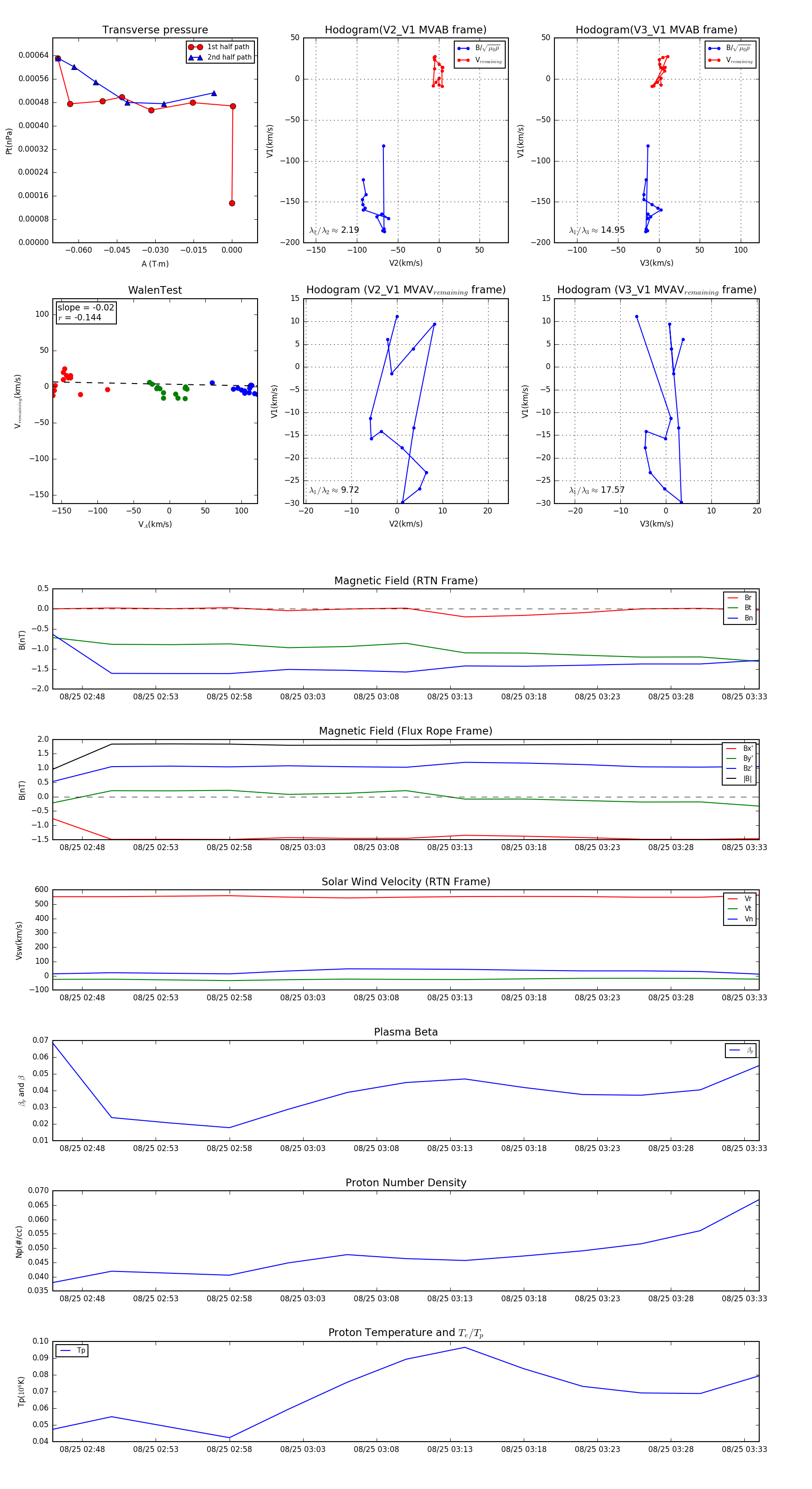Viewport: 812px width, 1489px height.
Task: Click the Bx' legend entry
Action: coord(740,748)
